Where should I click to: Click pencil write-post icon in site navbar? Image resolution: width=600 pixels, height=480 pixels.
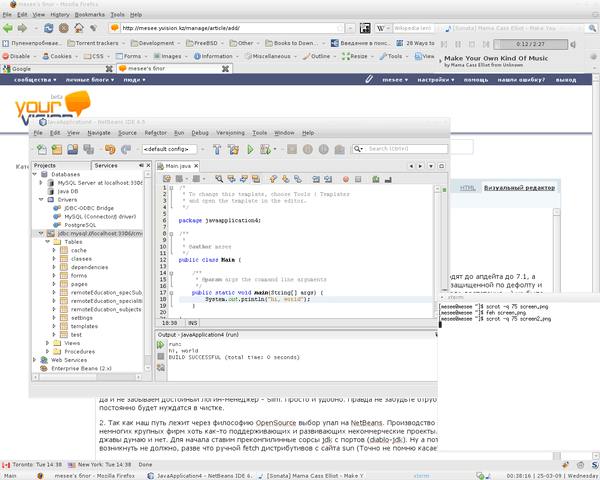point(369,79)
